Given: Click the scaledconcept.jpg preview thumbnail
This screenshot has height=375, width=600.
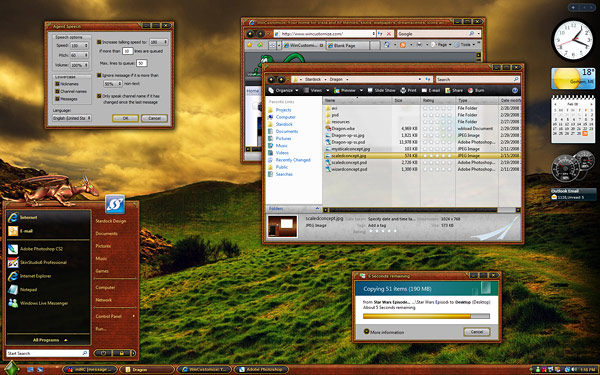Looking at the screenshot, I should click(x=282, y=226).
